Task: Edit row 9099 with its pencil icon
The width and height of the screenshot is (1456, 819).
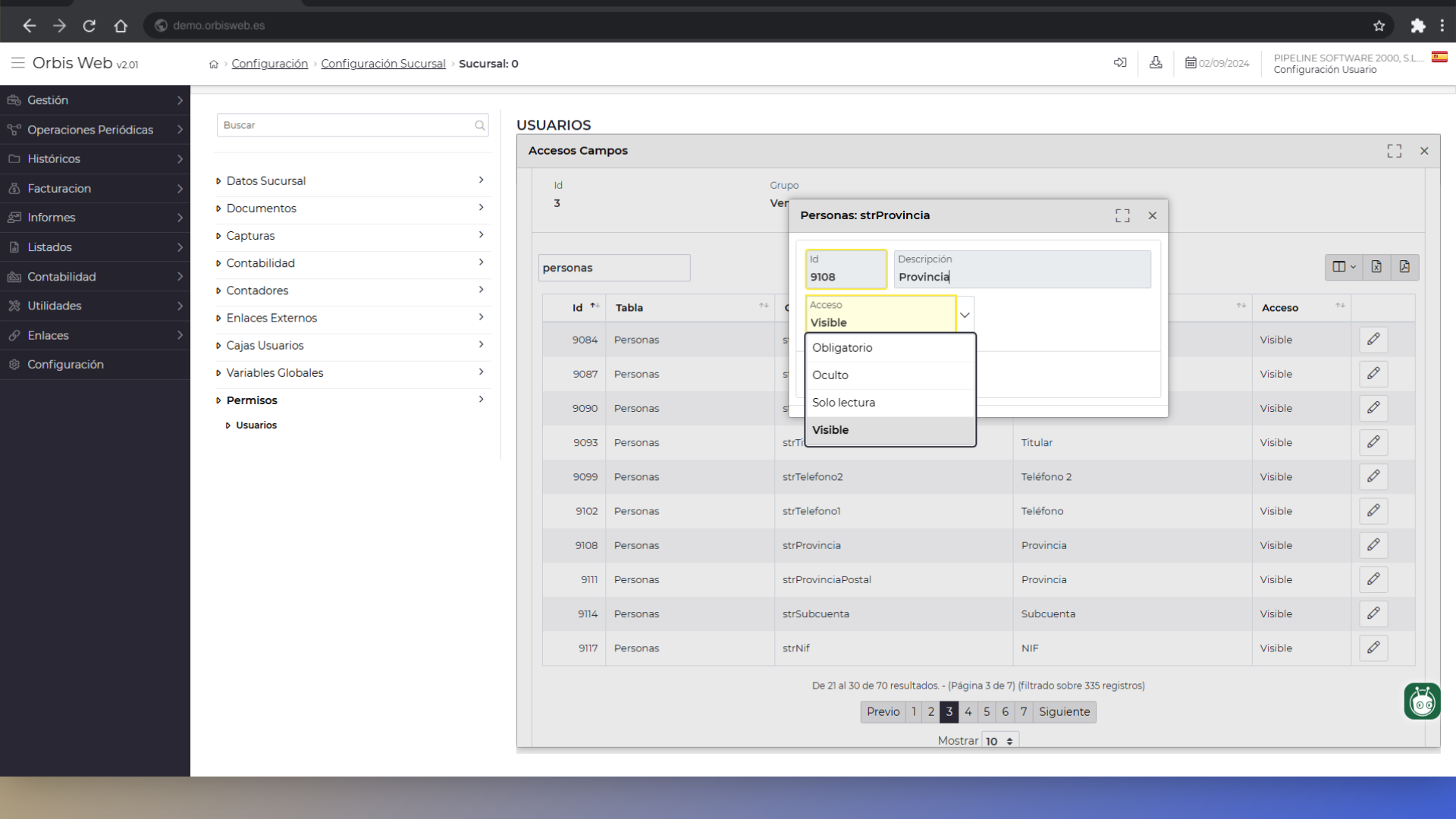Action: (1373, 476)
